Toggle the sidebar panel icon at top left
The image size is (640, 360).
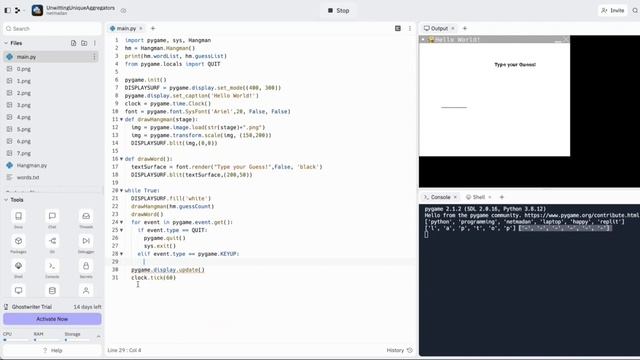click(7, 10)
